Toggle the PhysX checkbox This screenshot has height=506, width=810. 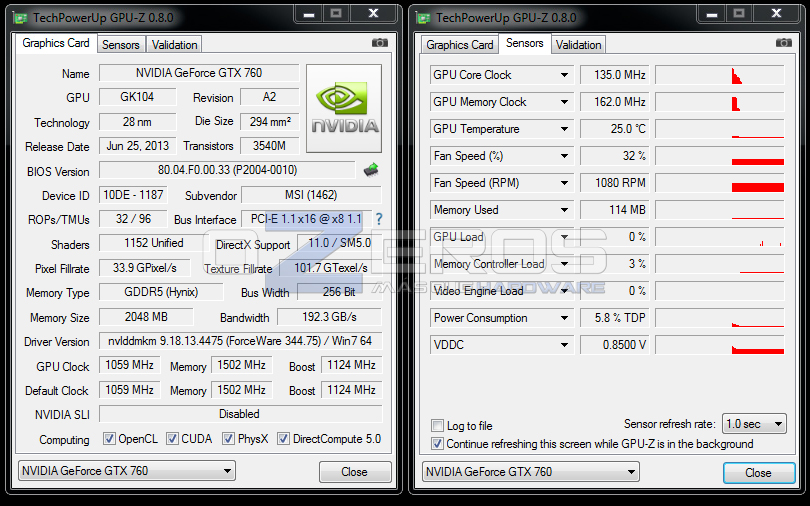(x=228, y=439)
